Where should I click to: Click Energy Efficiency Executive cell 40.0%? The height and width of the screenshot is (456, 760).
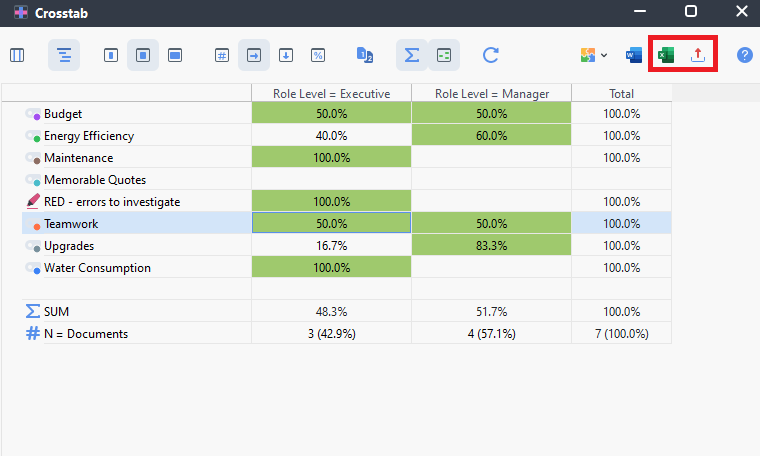332,136
